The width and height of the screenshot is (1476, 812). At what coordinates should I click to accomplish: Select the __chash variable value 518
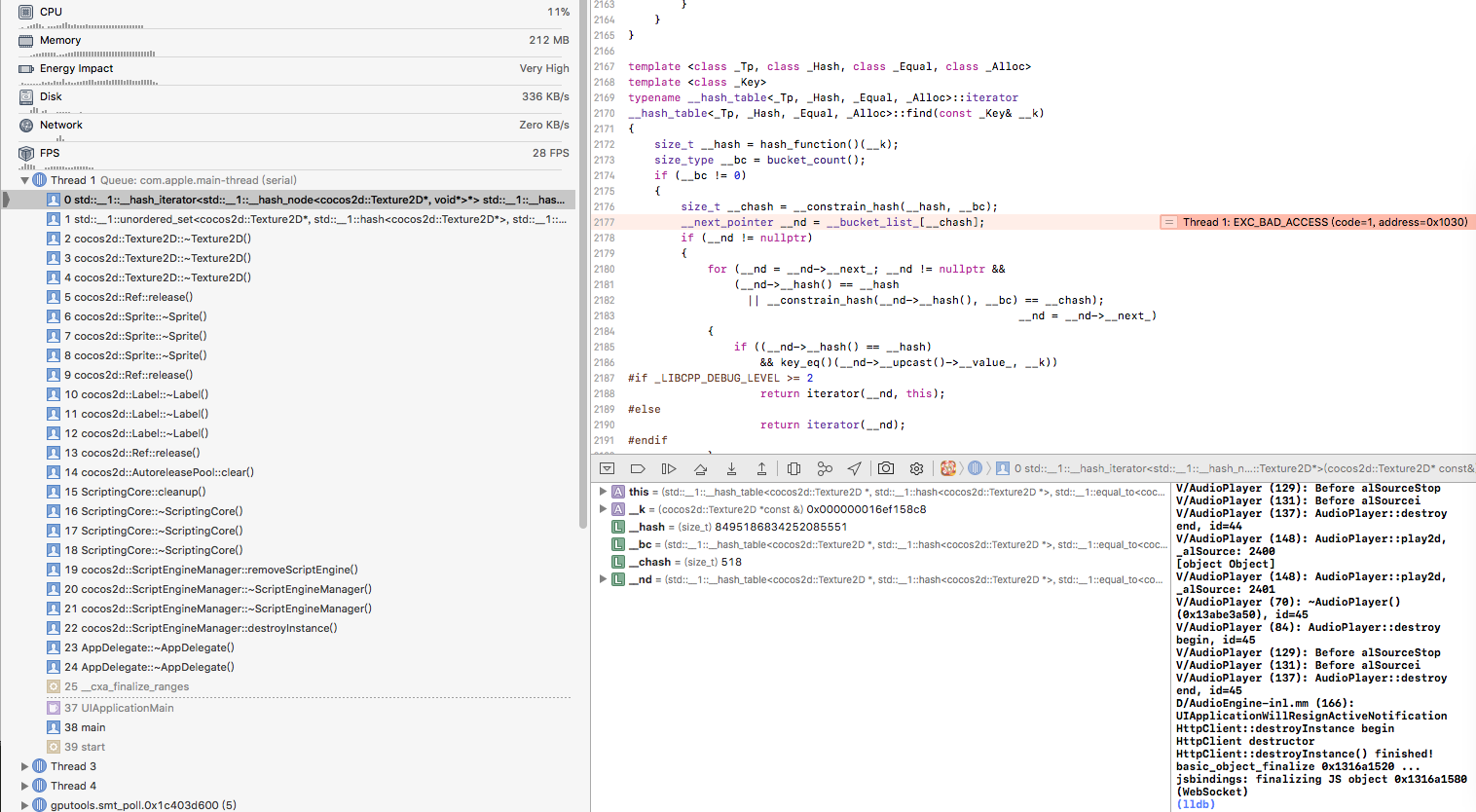pyautogui.click(x=731, y=562)
